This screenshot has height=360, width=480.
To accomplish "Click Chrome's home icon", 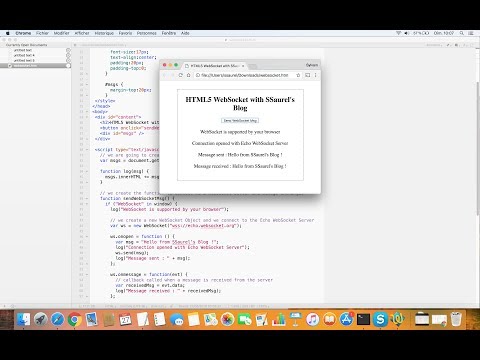I will click(188, 75).
